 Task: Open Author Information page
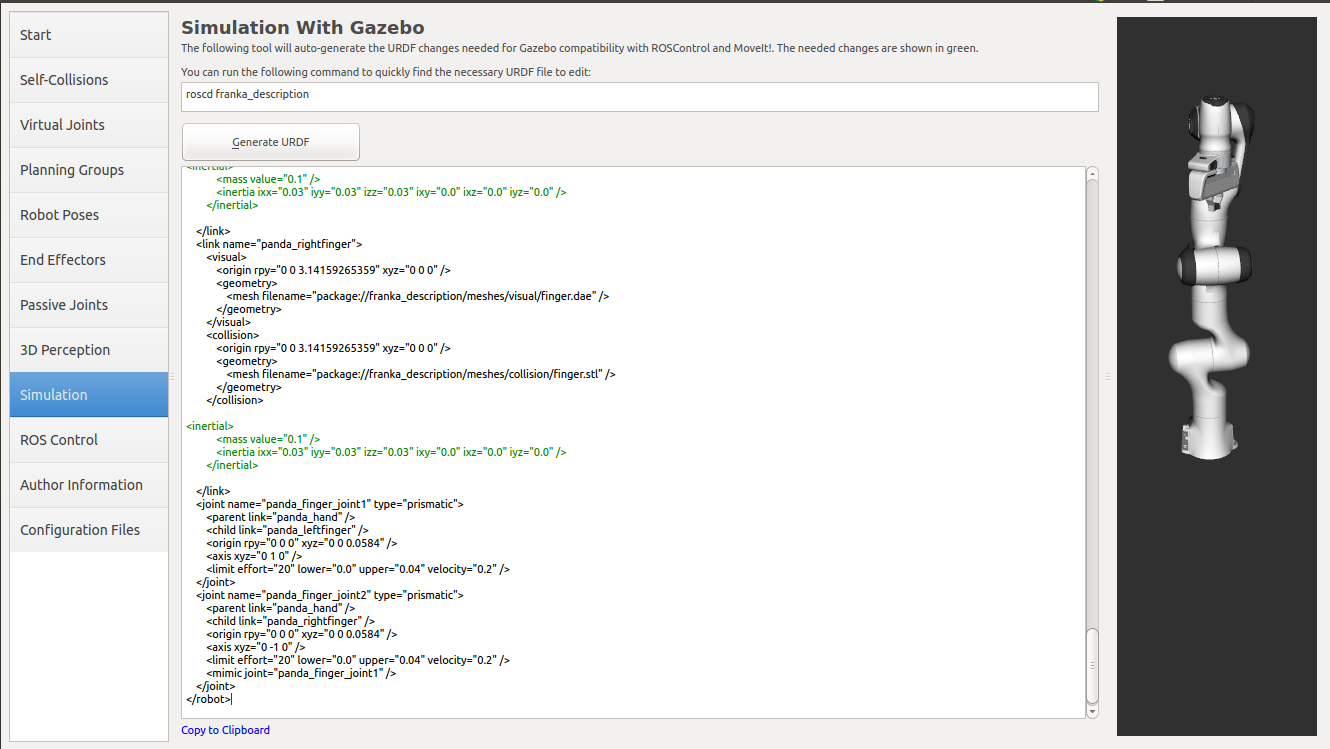coord(89,485)
